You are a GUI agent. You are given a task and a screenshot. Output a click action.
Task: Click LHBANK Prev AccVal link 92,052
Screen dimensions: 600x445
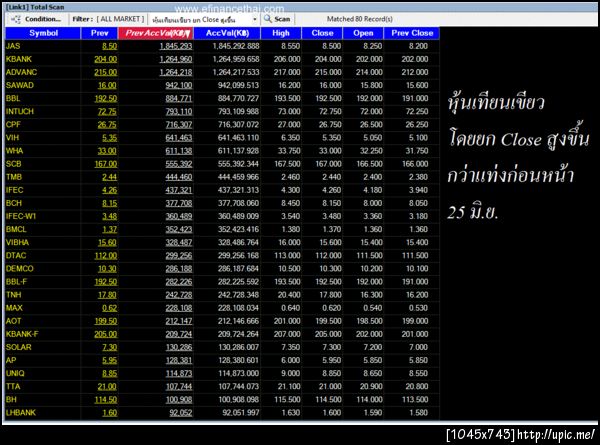[x=181, y=413]
